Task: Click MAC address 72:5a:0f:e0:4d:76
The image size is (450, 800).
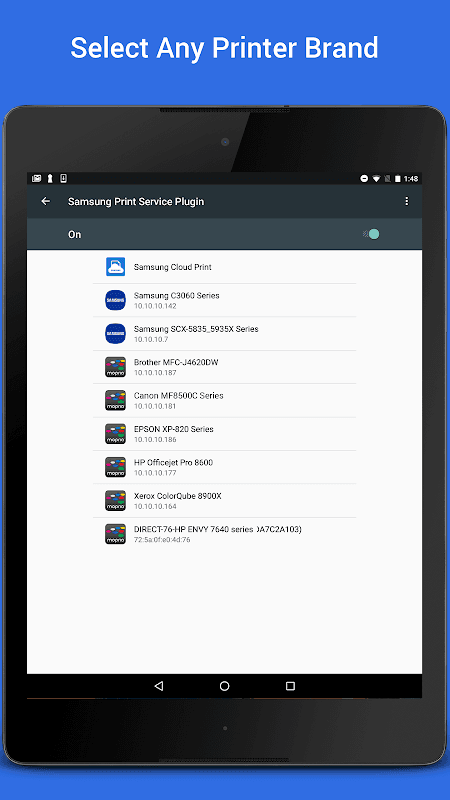Action: (162, 540)
